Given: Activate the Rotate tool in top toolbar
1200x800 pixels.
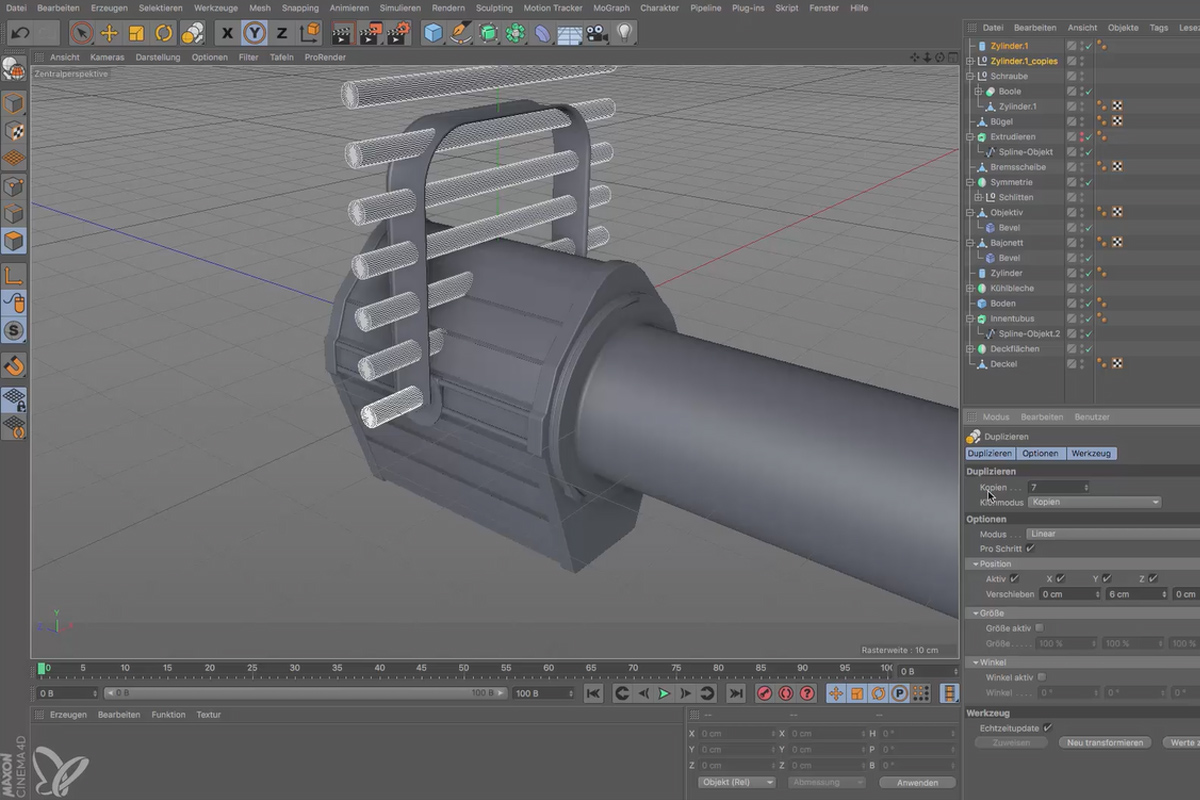Looking at the screenshot, I should [x=164, y=33].
